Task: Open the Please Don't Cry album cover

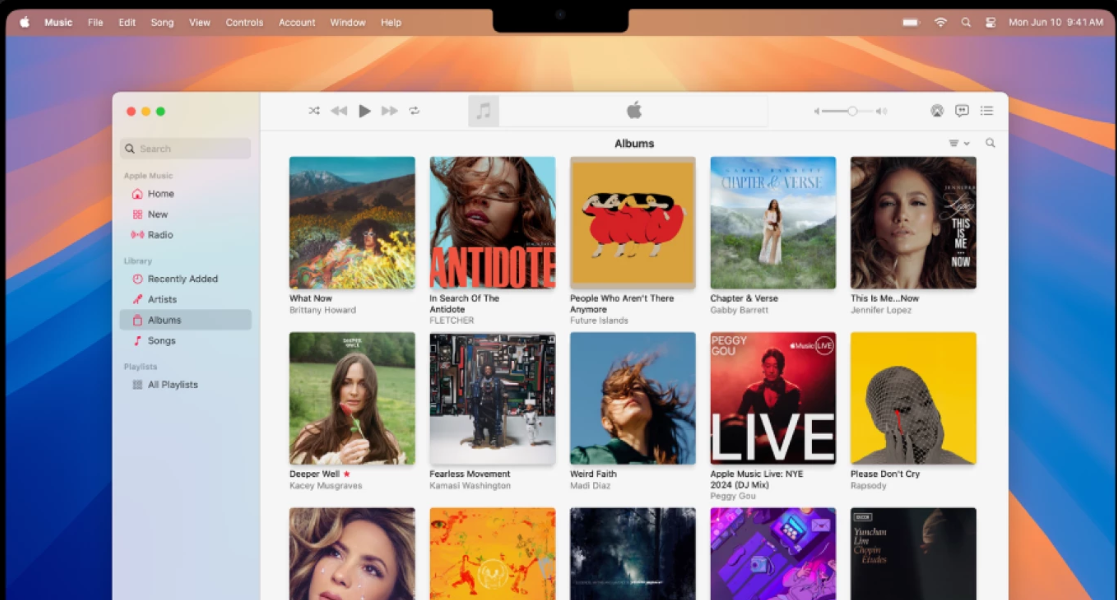Action: [x=913, y=398]
